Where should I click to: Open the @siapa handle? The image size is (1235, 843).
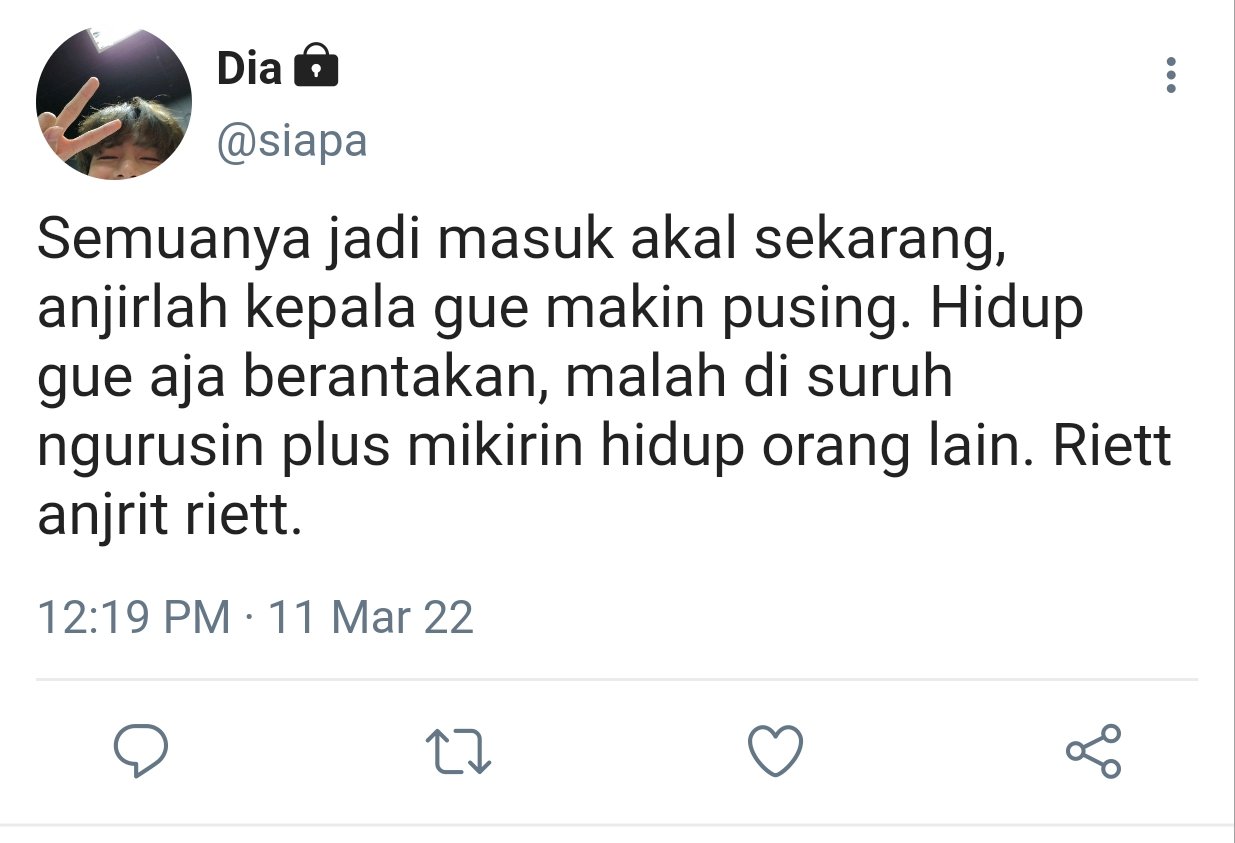click(292, 142)
